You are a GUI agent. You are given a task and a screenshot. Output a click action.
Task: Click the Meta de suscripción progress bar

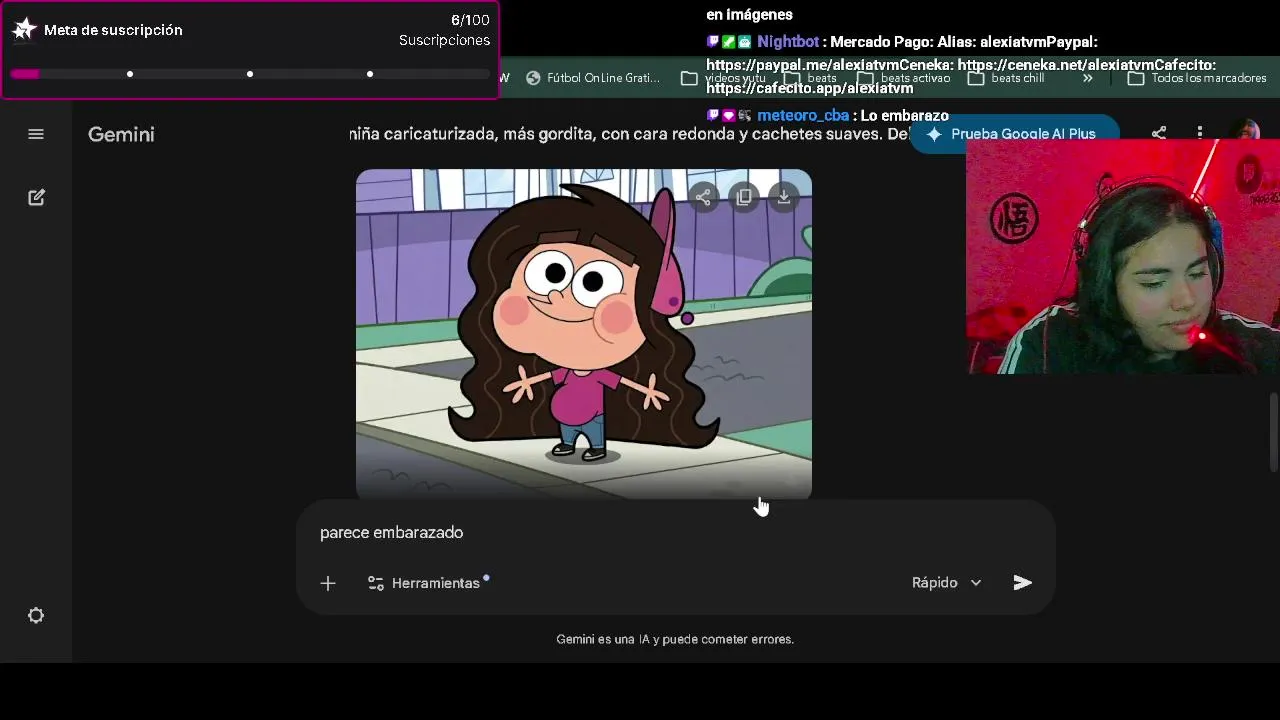[250, 74]
